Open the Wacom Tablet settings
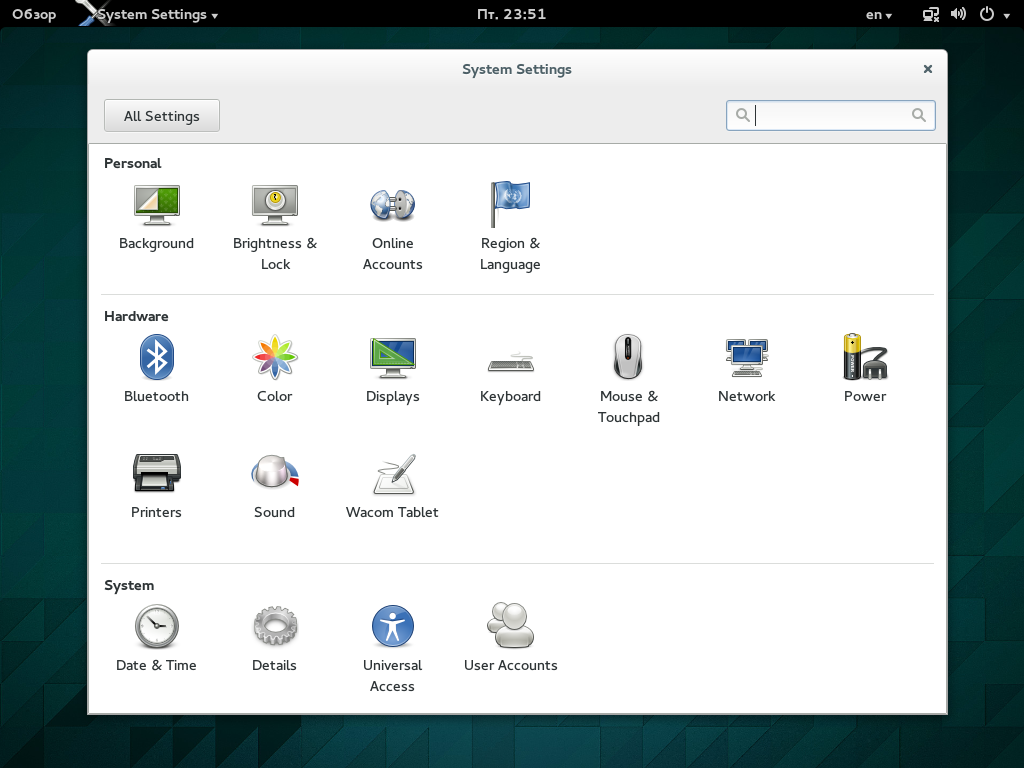The height and width of the screenshot is (768, 1024). pos(392,487)
